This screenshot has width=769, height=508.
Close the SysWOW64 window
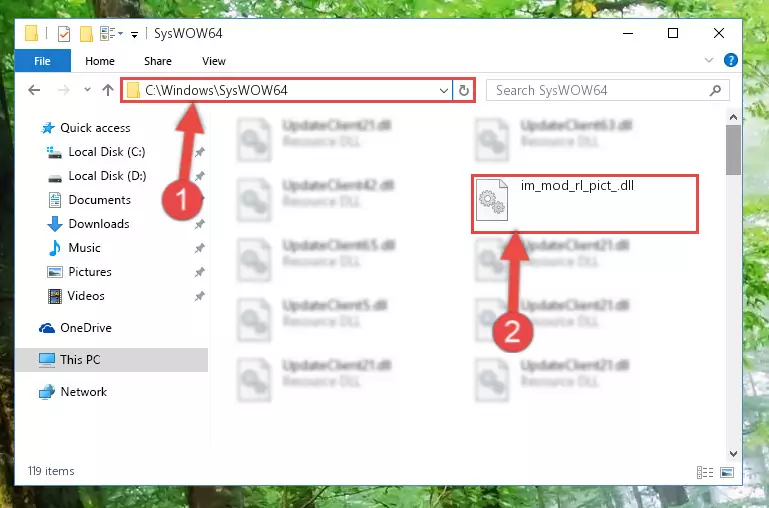[718, 33]
